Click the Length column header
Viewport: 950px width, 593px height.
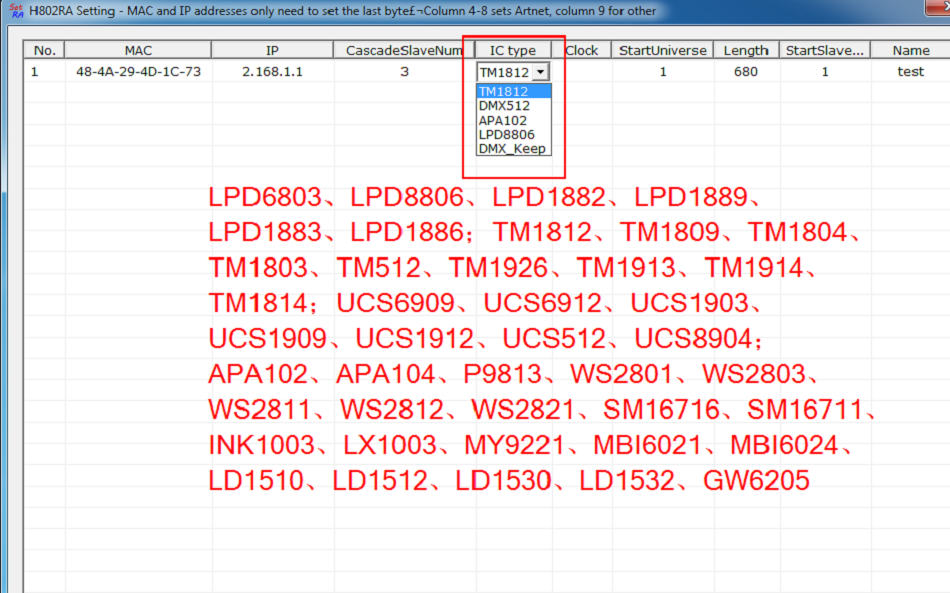click(x=746, y=50)
